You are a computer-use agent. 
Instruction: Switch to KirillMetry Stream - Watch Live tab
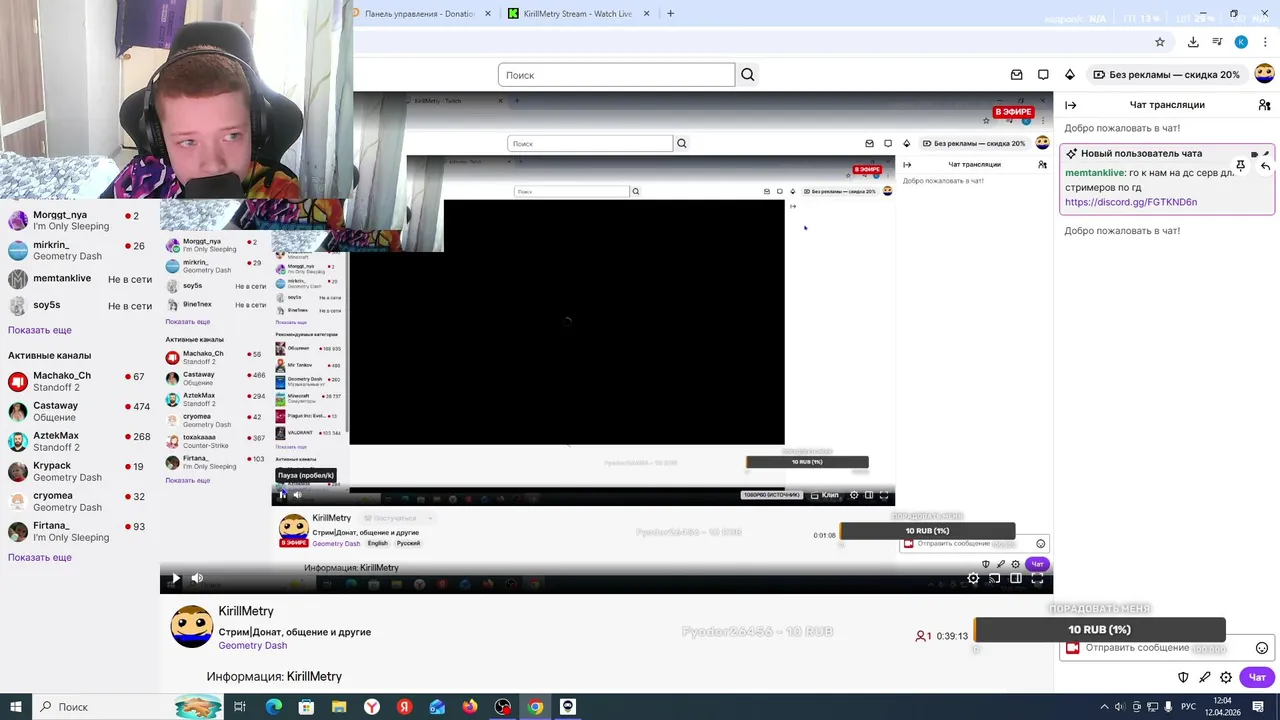point(578,14)
